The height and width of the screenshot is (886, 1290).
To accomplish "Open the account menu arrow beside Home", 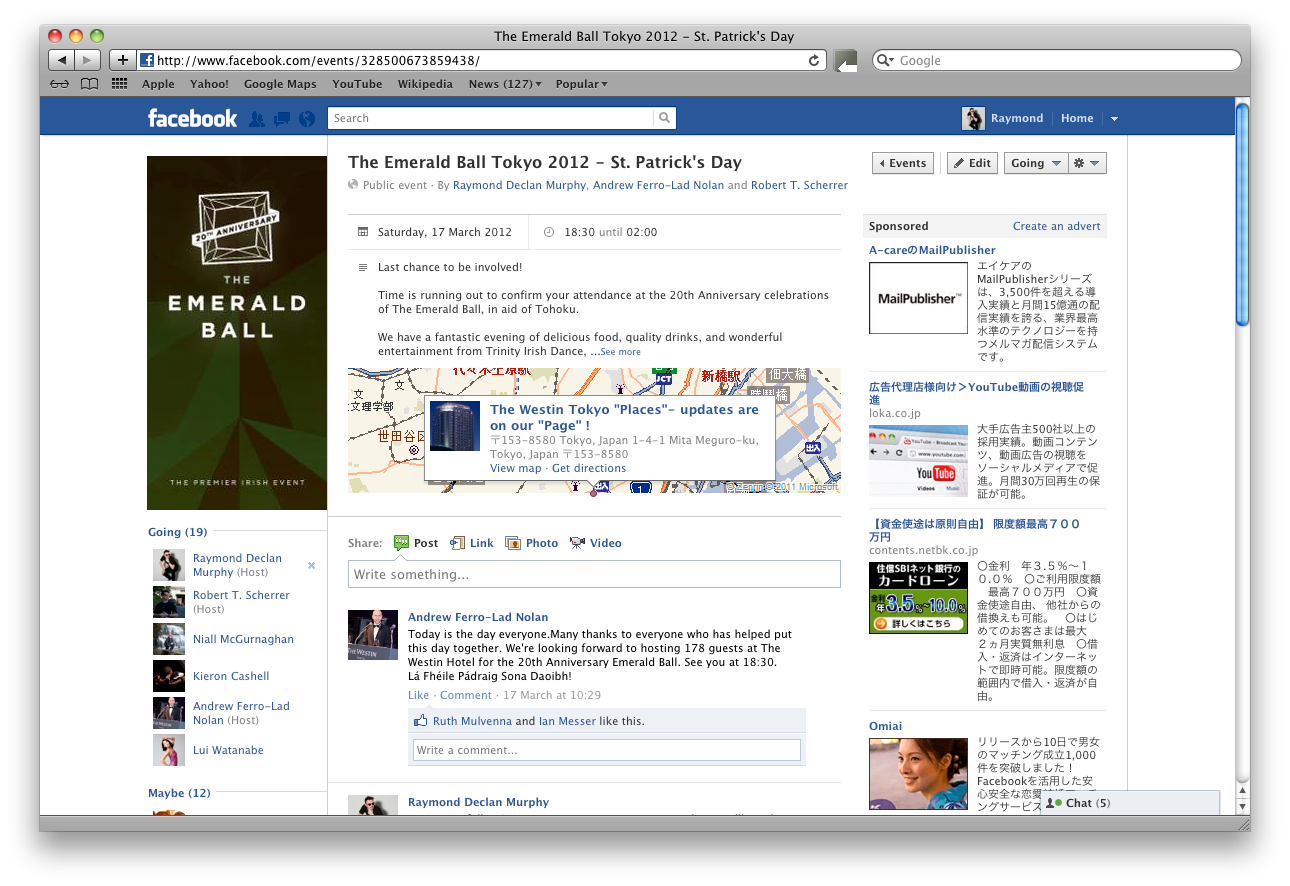I will tap(1114, 118).
